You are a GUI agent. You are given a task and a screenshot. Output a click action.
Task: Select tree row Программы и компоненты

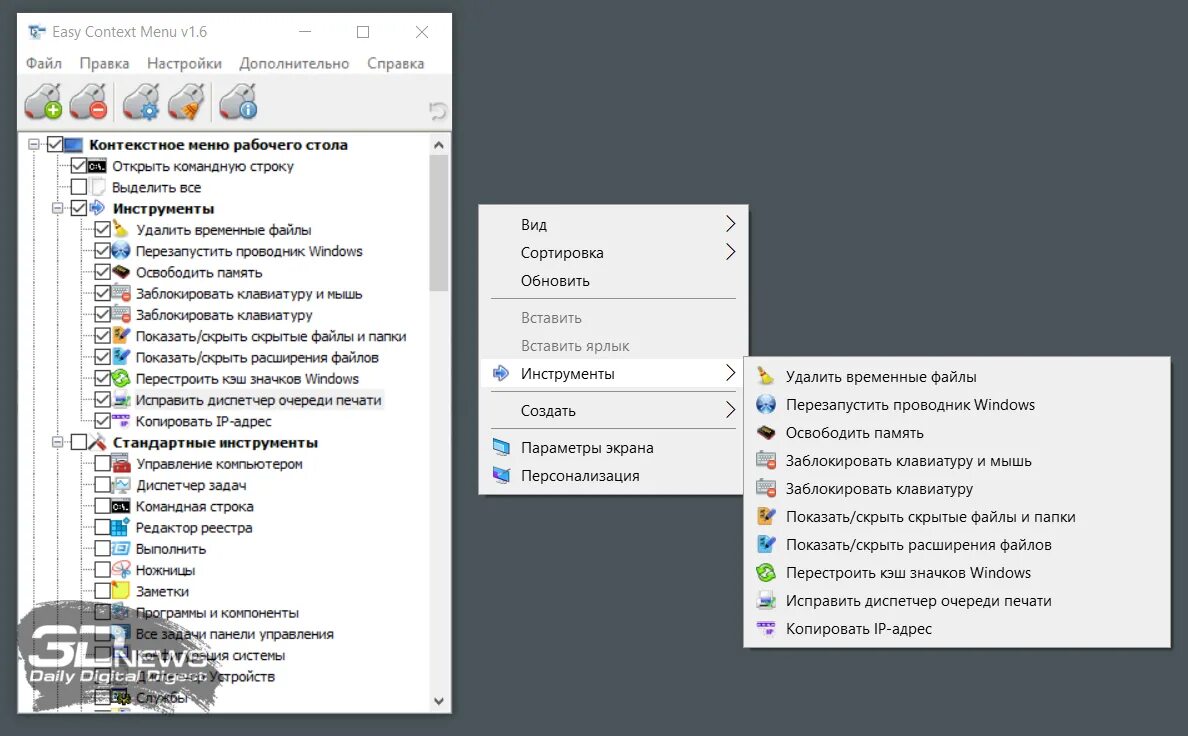[217, 612]
